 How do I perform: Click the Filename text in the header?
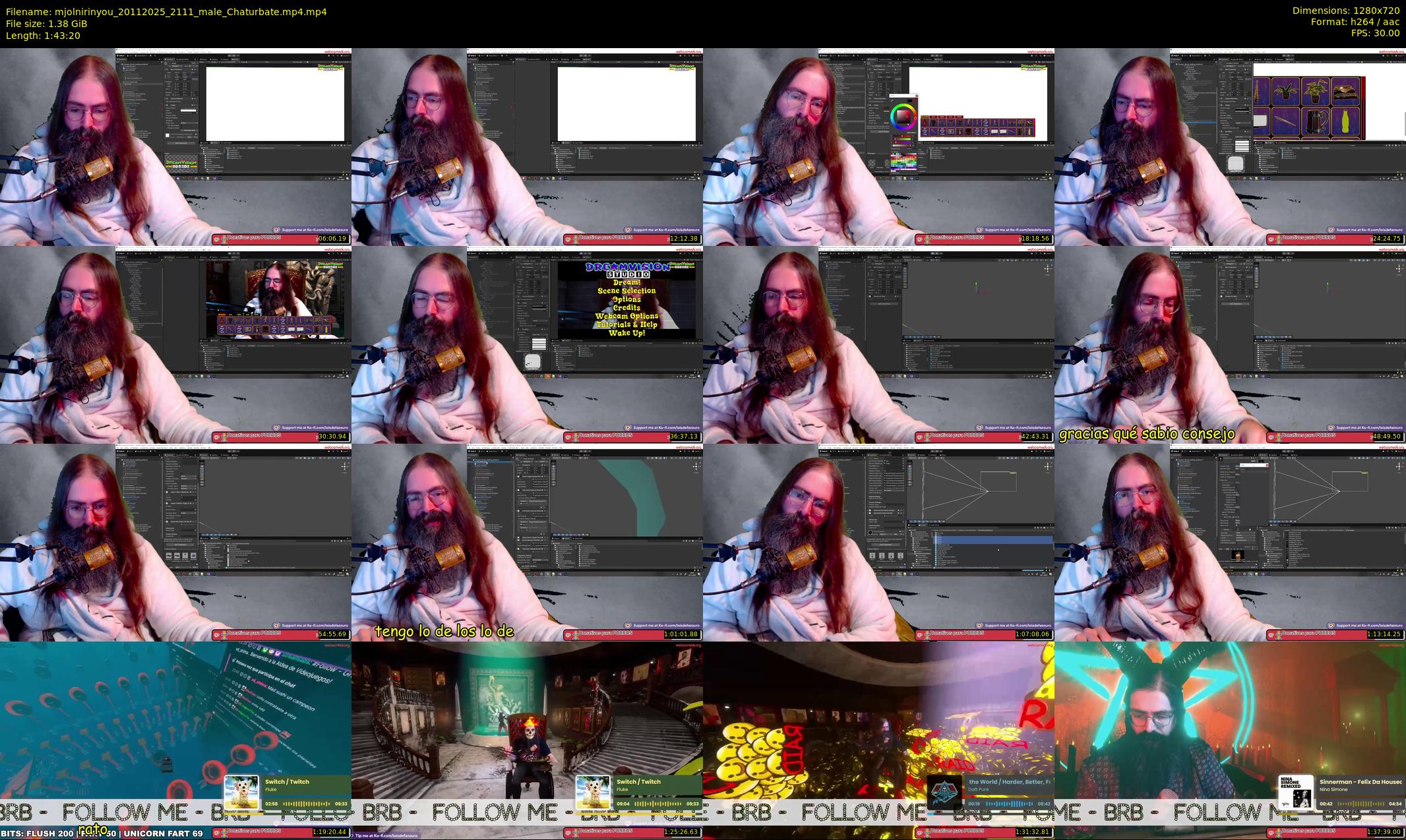coord(166,12)
